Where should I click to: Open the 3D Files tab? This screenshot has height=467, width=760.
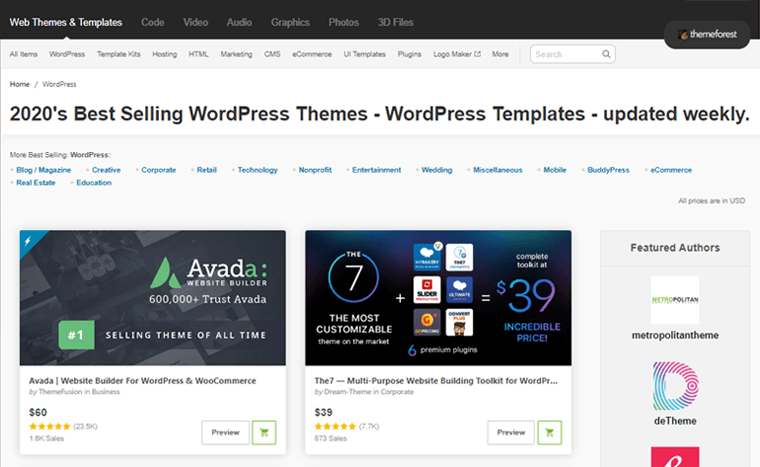pyautogui.click(x=396, y=22)
